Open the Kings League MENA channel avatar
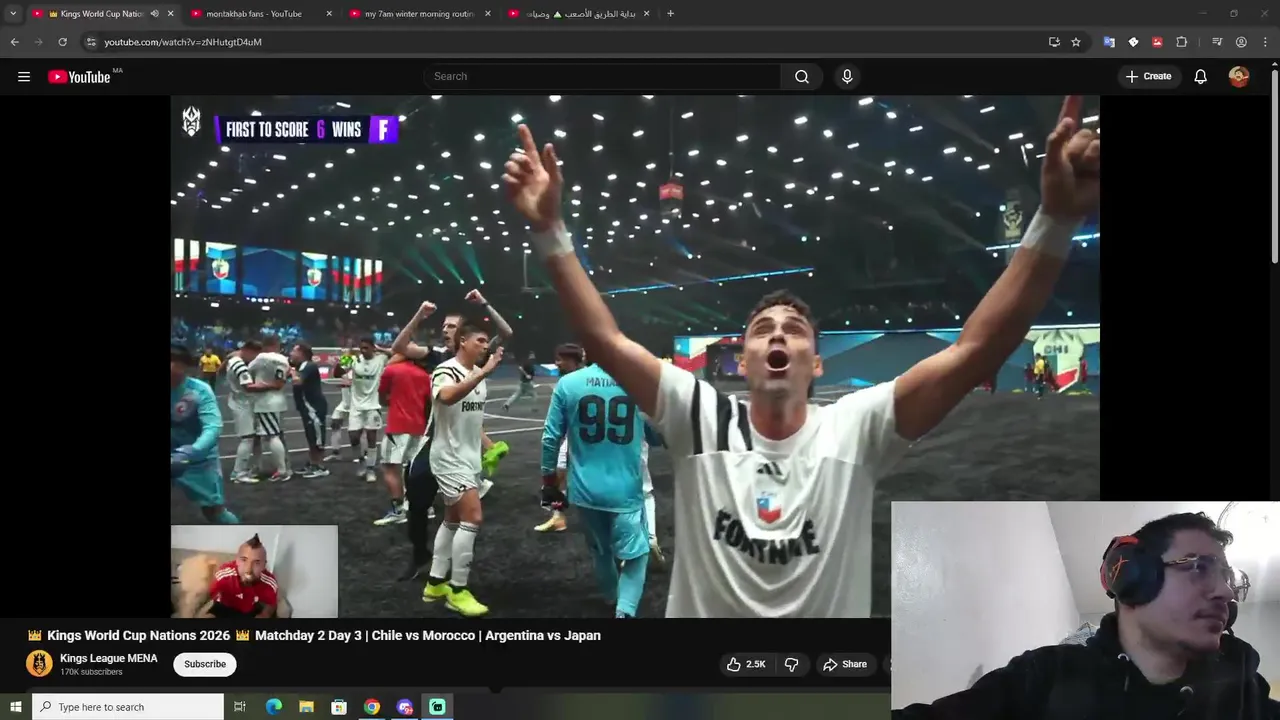 (39, 664)
